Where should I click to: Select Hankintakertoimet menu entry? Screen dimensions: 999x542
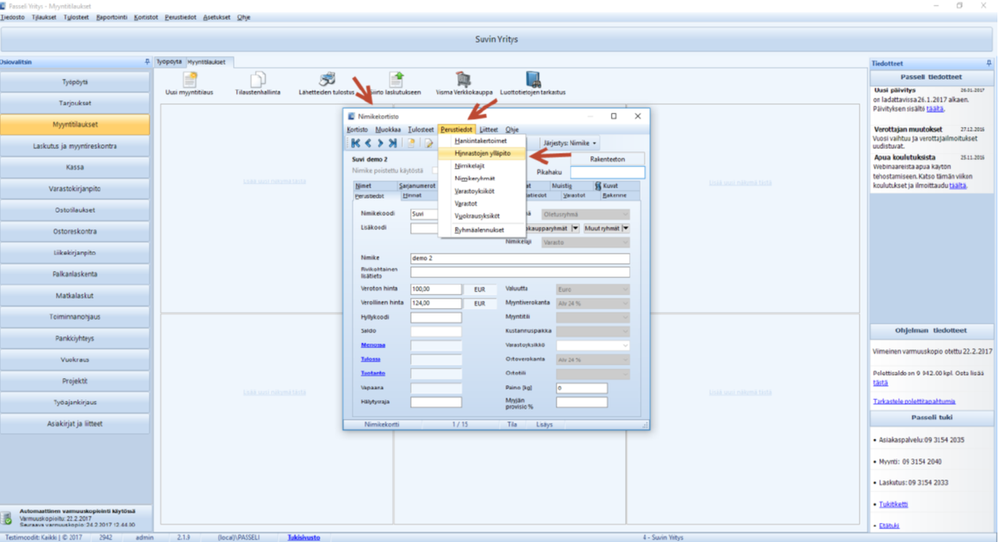click(x=482, y=141)
